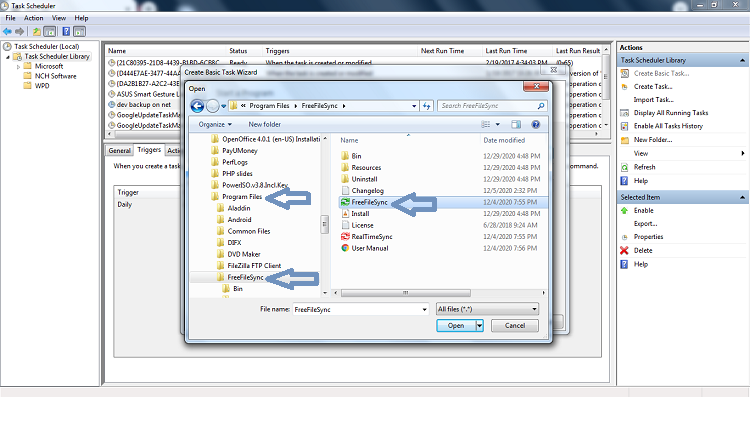Viewport: 750px width, 421px height.
Task: Show the preview pane in Open dialog
Action: point(516,124)
